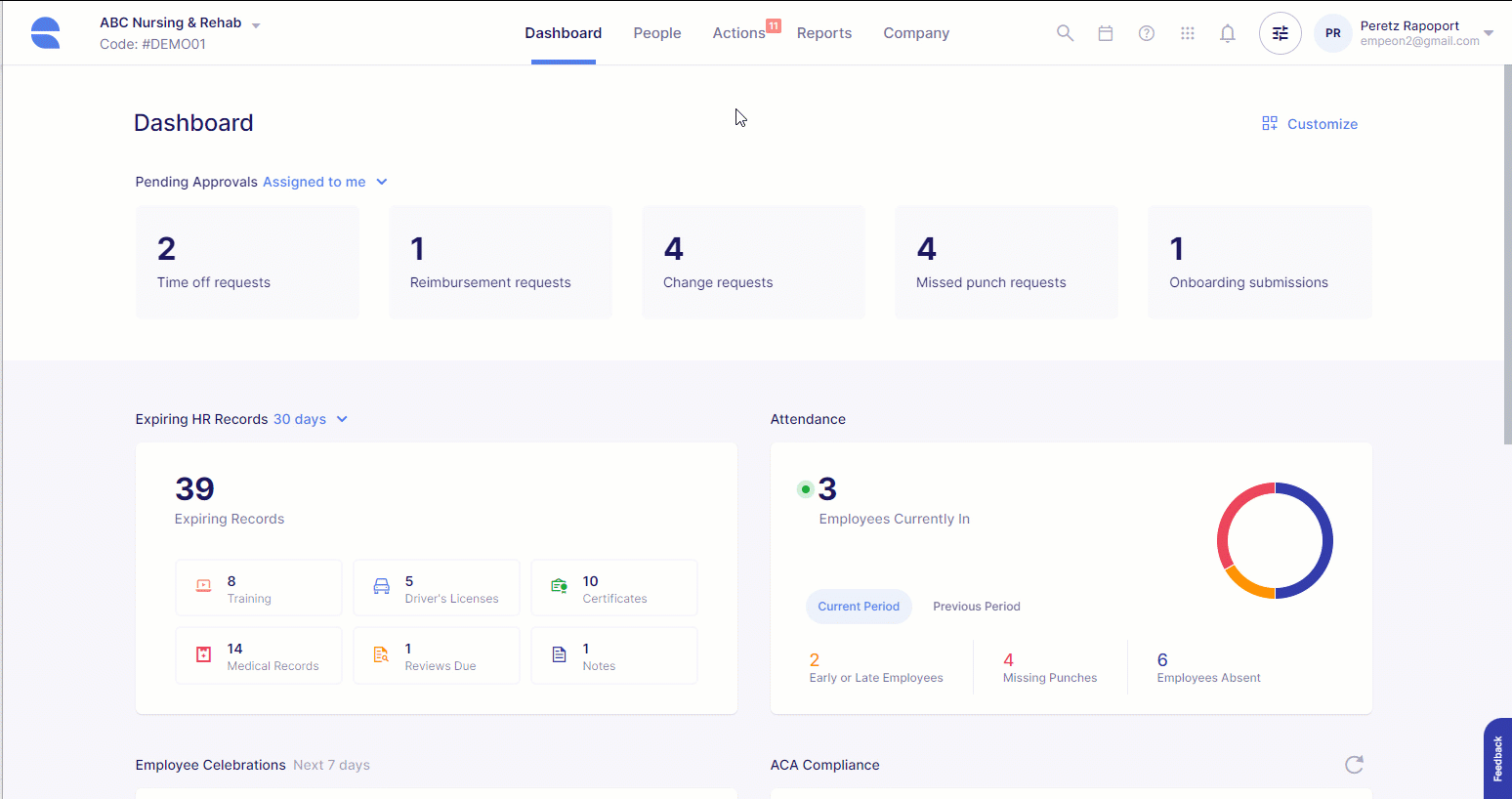Click 4 Missing Punches stat

click(1050, 668)
